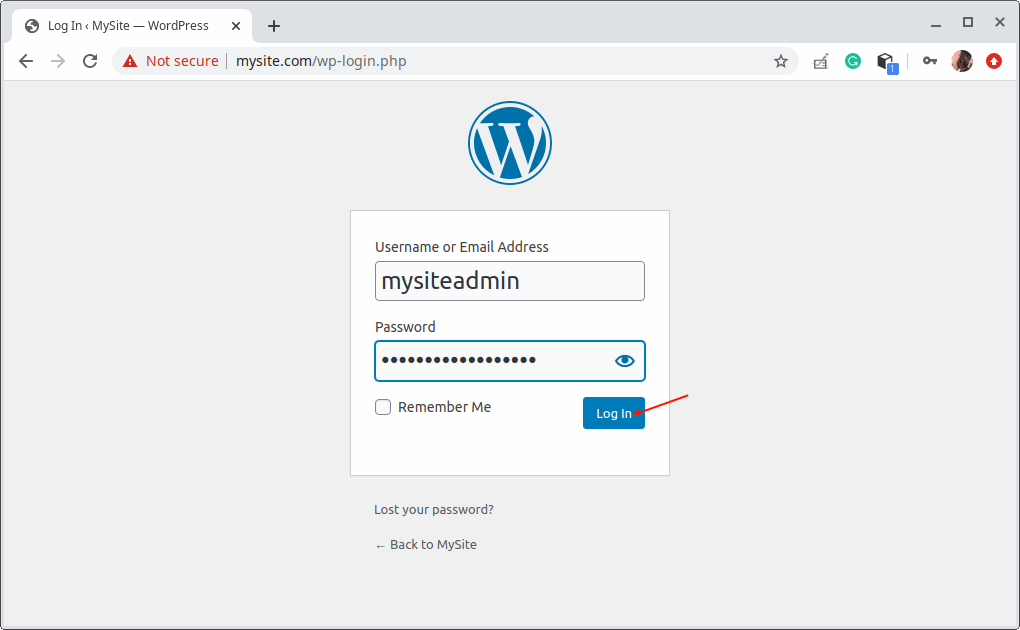Select the Log In MySite WordPress tab
The width and height of the screenshot is (1020, 630).
tap(128, 26)
